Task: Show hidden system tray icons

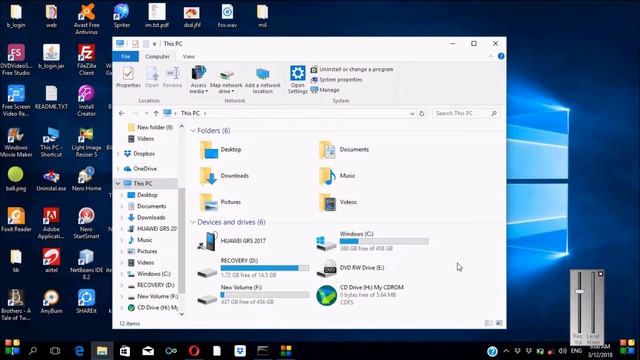Action: coord(506,351)
